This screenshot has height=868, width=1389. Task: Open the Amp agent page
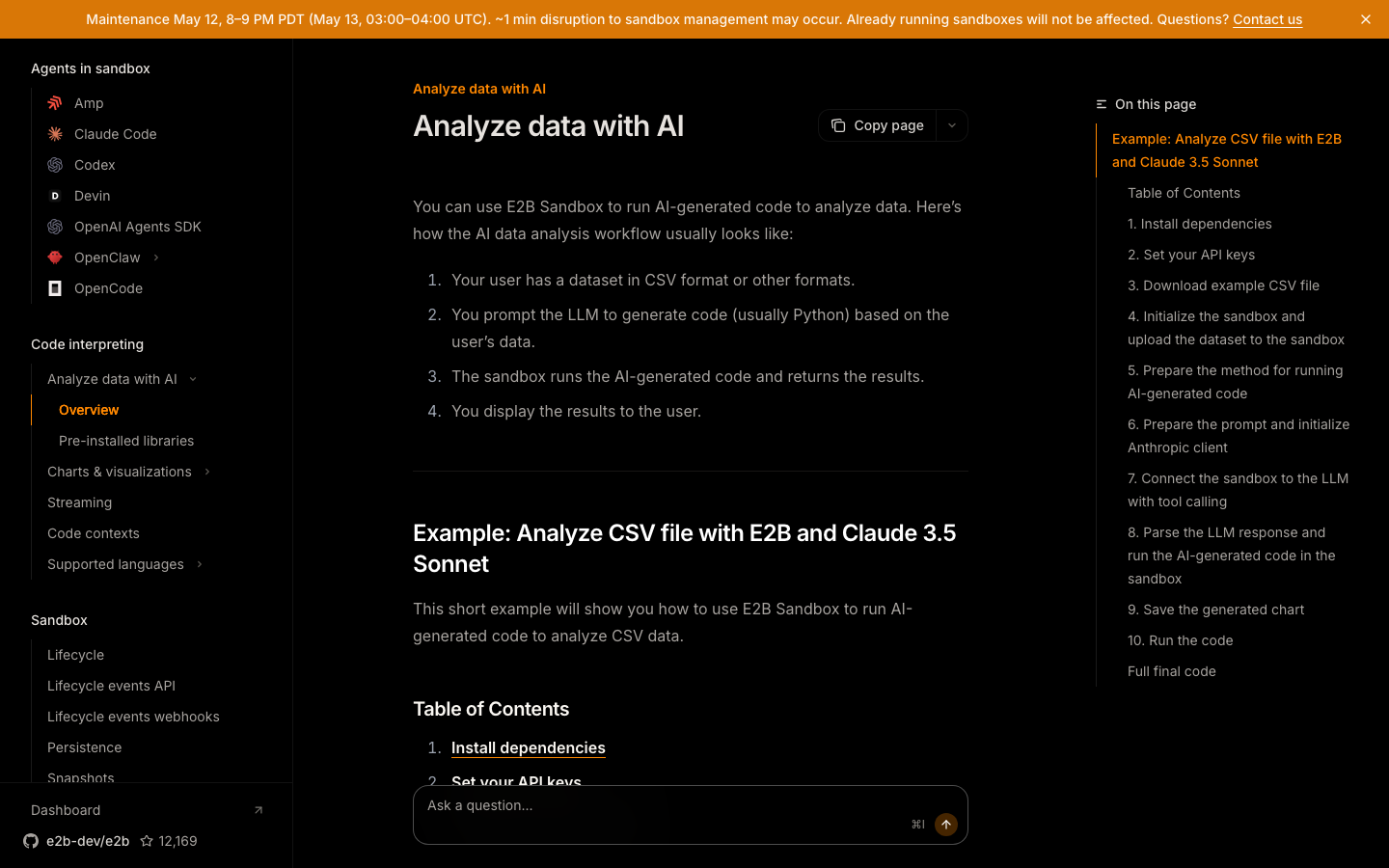[89, 103]
